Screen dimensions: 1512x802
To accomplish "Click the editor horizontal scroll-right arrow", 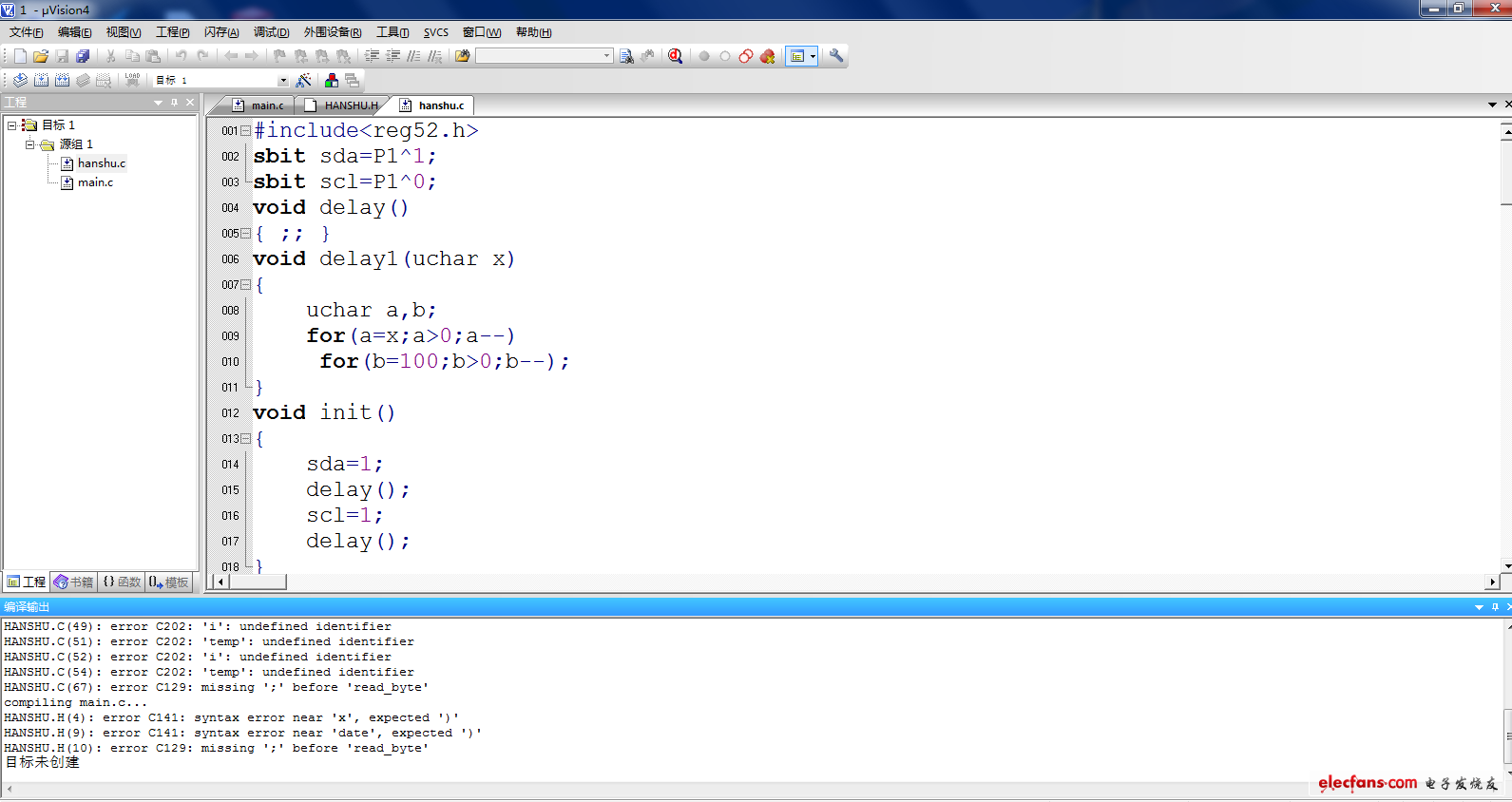I will [x=1492, y=582].
